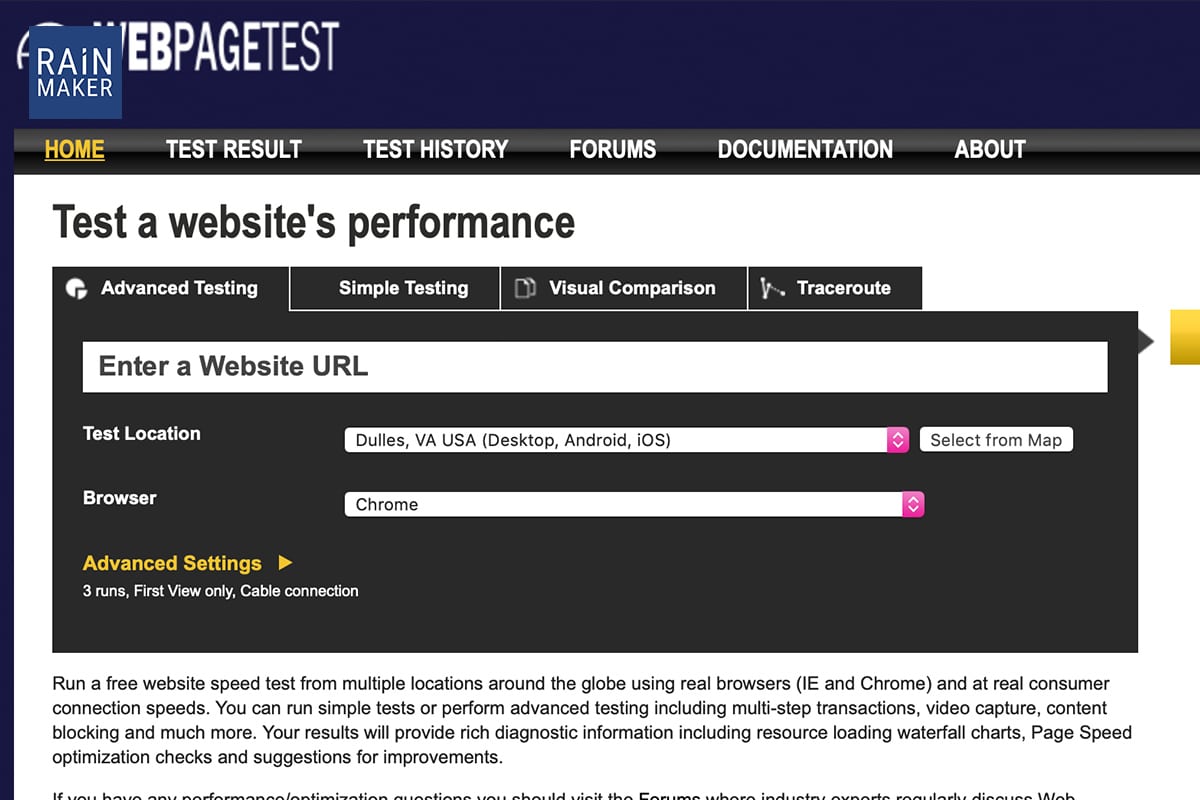The height and width of the screenshot is (800, 1200).
Task: Open the ABOUT navigation item
Action: click(989, 150)
